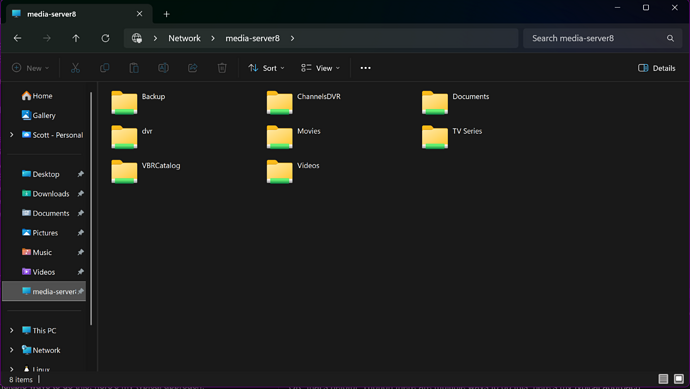
Task: Click the navigation pane scrollbar
Action: [x=91, y=209]
